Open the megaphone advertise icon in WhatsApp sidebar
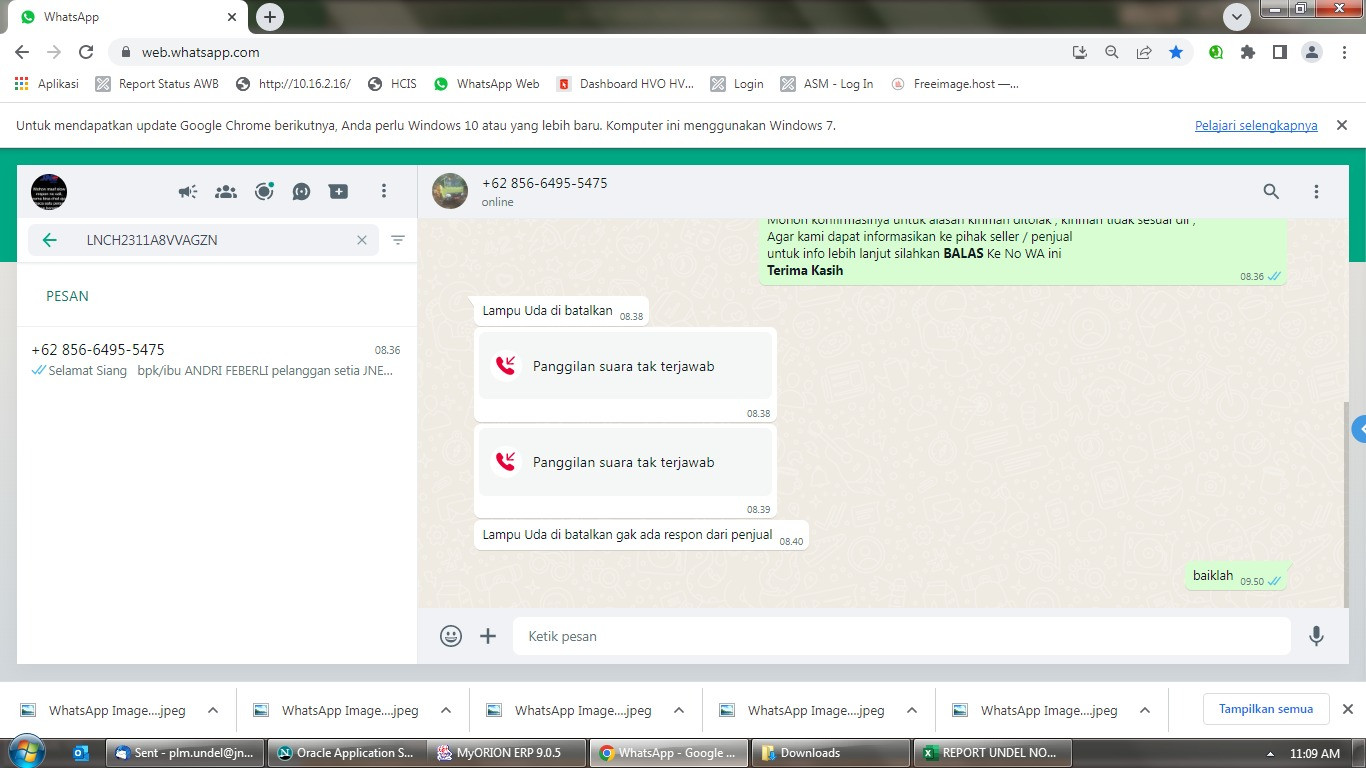 pos(188,191)
